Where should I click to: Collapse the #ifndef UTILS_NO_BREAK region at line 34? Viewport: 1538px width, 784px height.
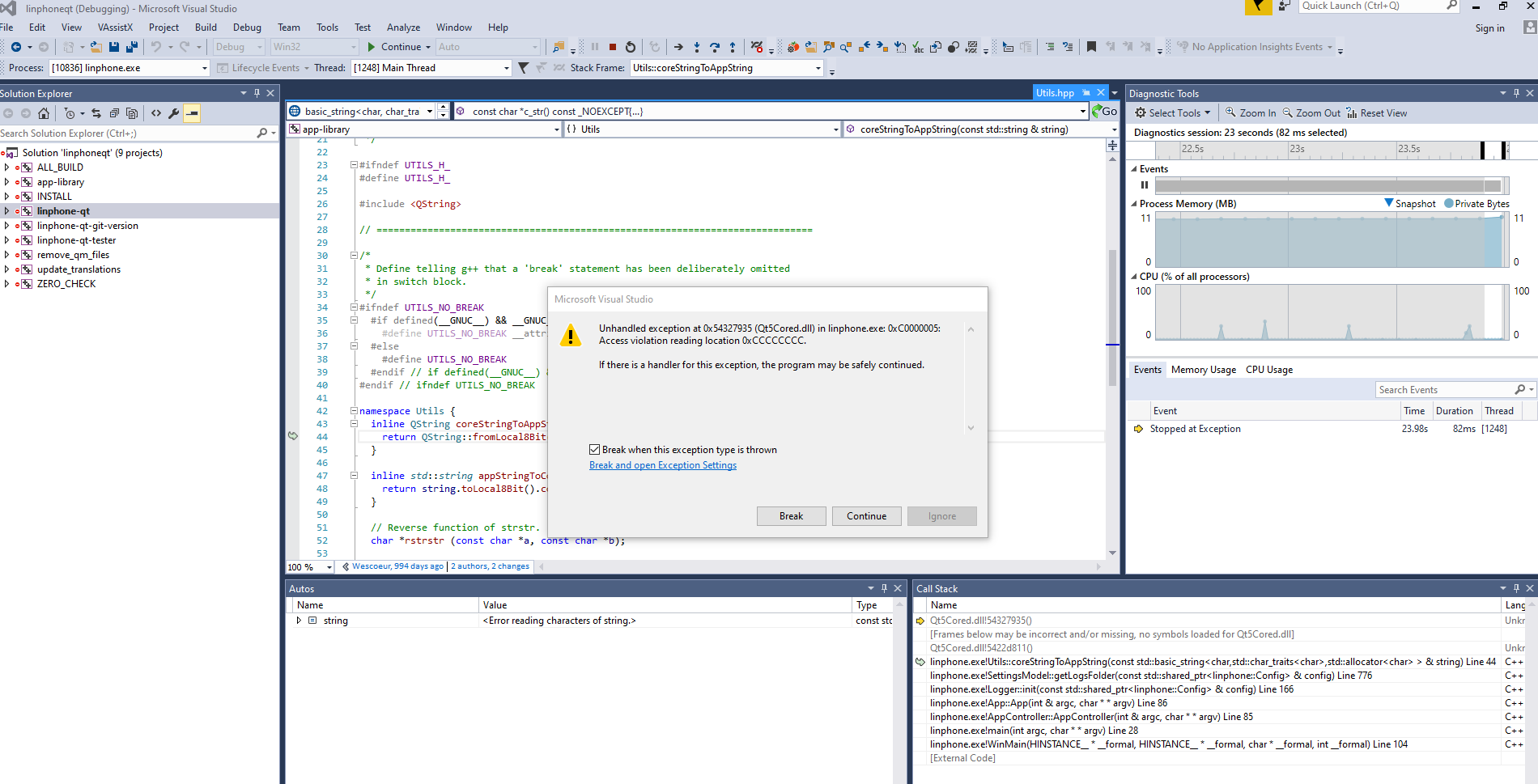click(x=354, y=307)
